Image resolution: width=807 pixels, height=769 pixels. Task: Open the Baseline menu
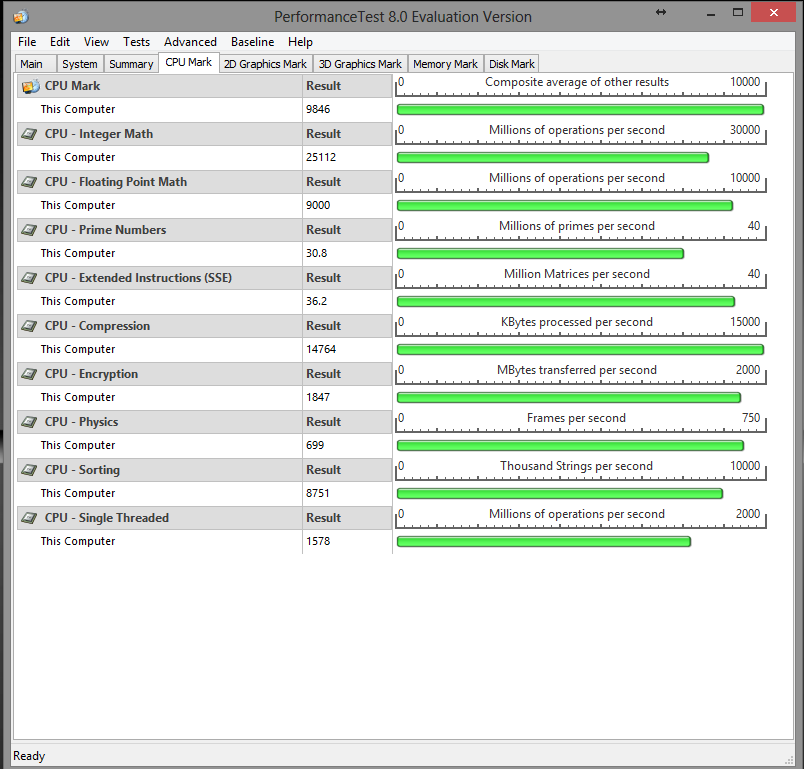(x=252, y=42)
